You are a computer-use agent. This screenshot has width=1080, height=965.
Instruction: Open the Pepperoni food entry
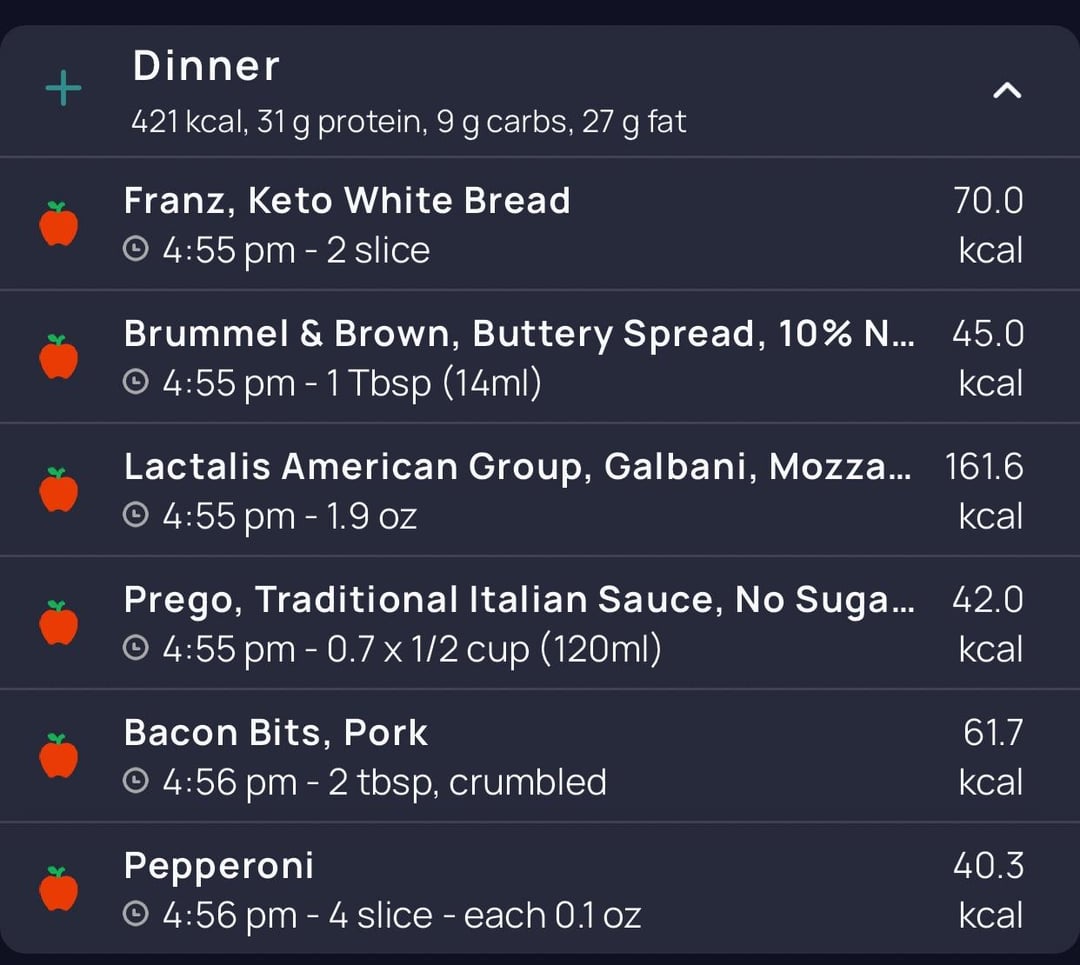pyautogui.click(x=219, y=866)
